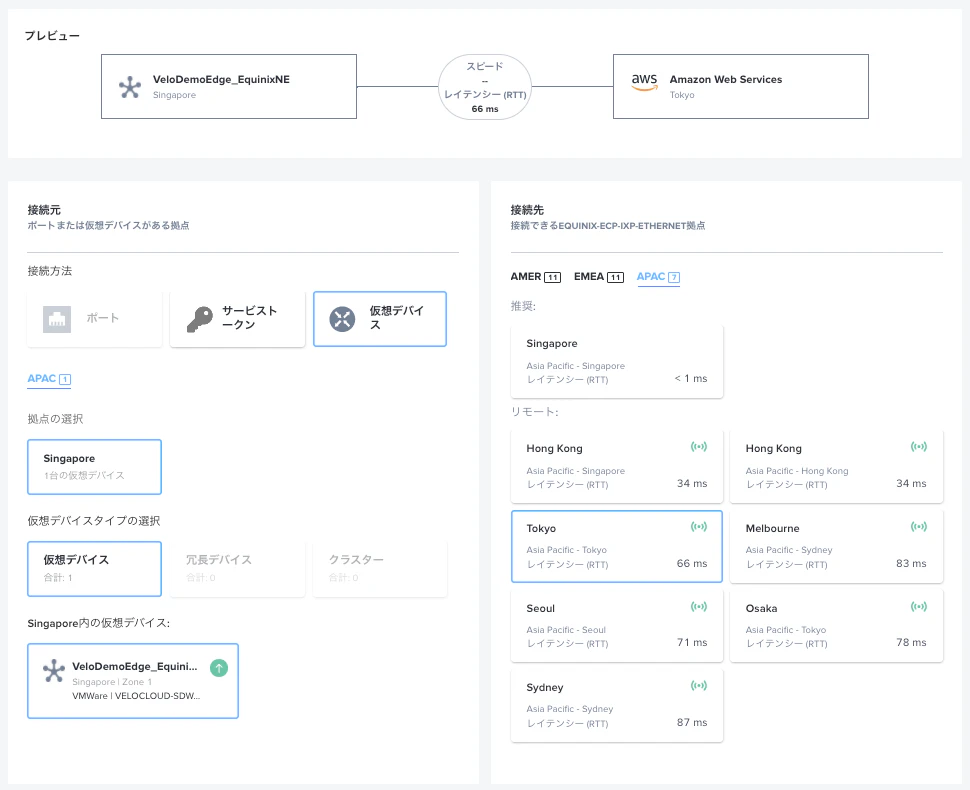The width and height of the screenshot is (970, 790).
Task: Click the 接続先 section heading
Action: click(527, 210)
